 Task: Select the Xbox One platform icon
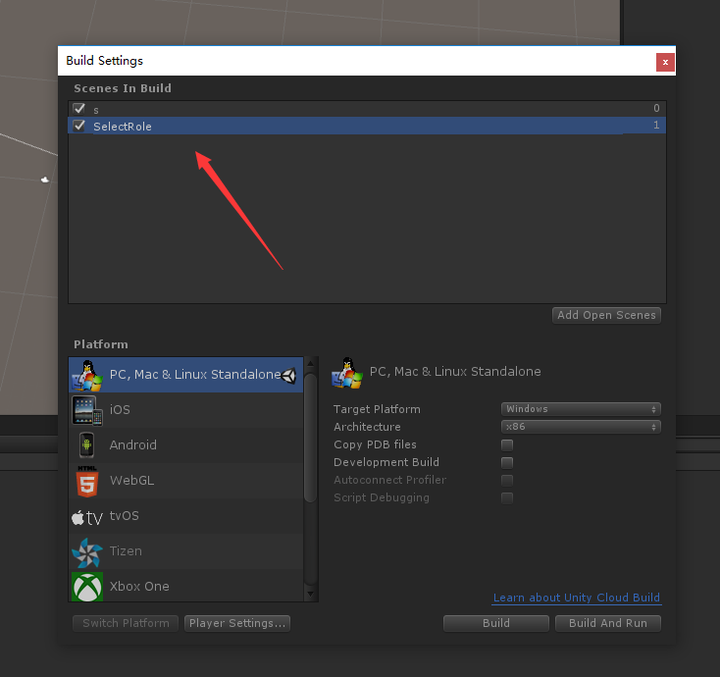(87, 587)
